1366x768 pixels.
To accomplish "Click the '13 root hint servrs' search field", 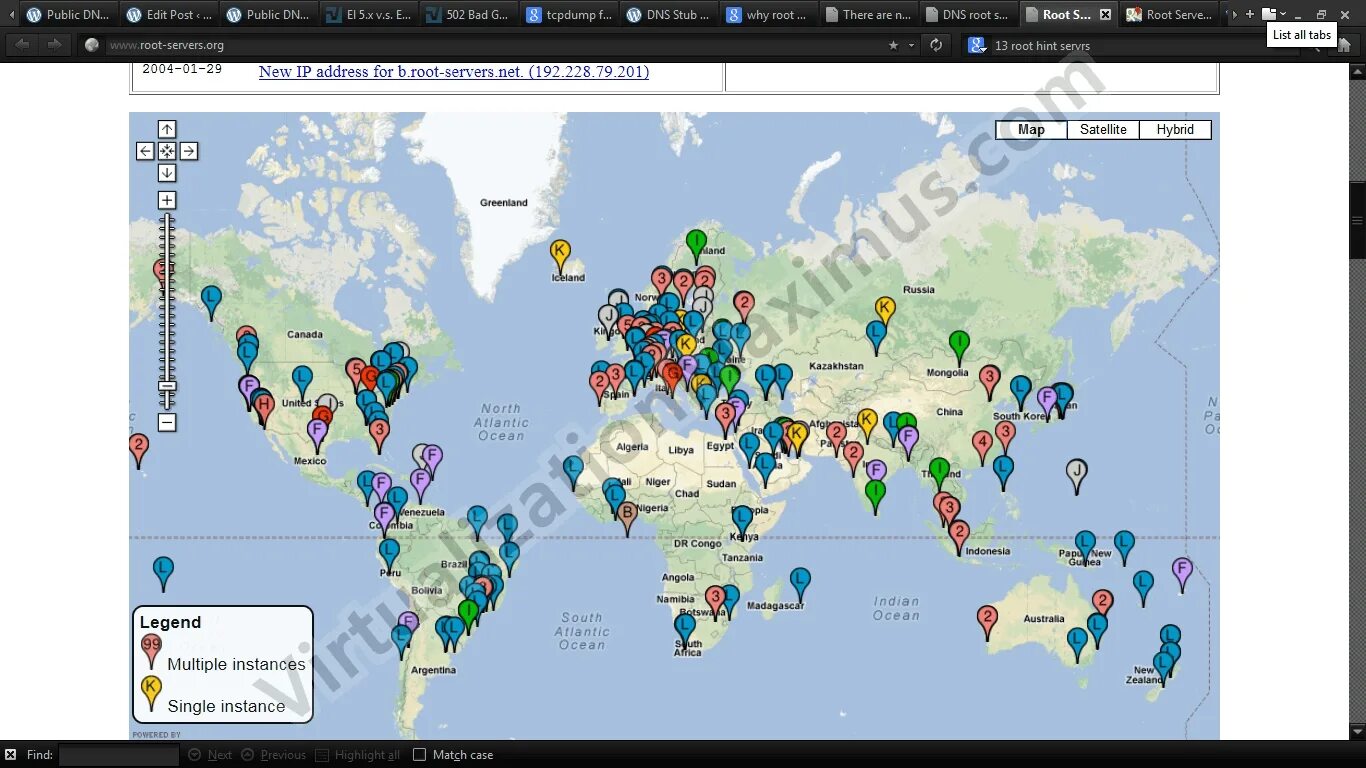I will click(1130, 45).
